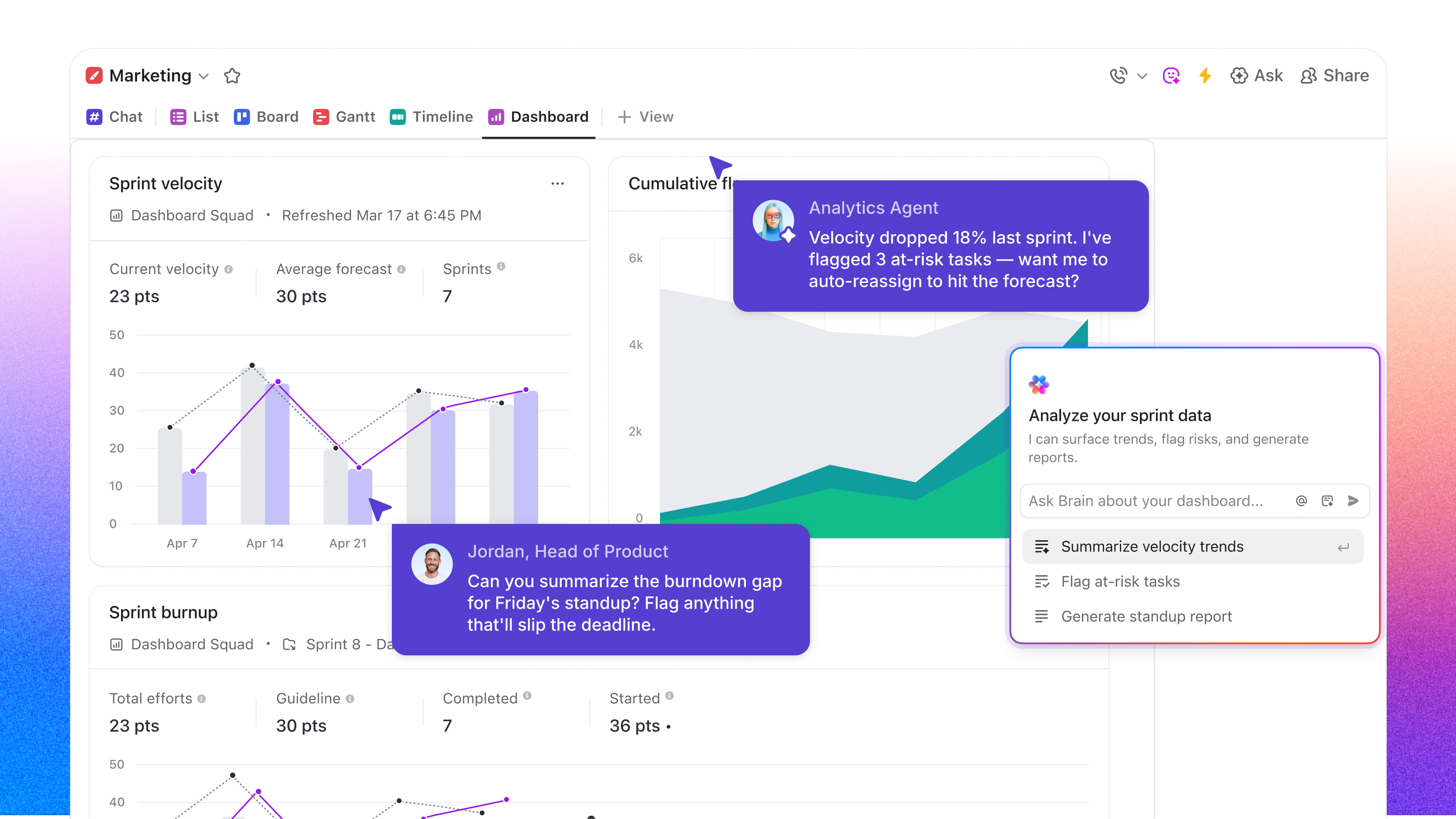Expand the Marketing space dropdown chevron
Viewport: 1456px width, 819px height.
(204, 76)
